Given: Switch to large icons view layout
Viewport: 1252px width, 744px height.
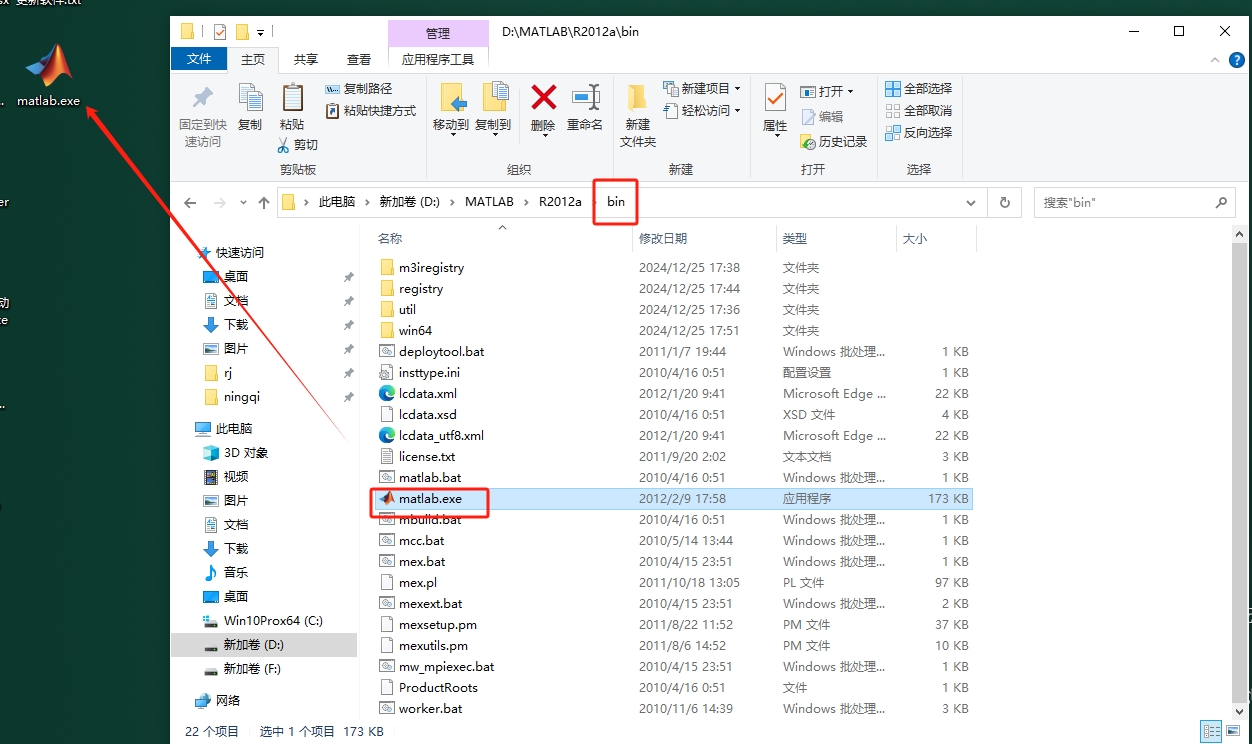Looking at the screenshot, I should point(1232,732).
